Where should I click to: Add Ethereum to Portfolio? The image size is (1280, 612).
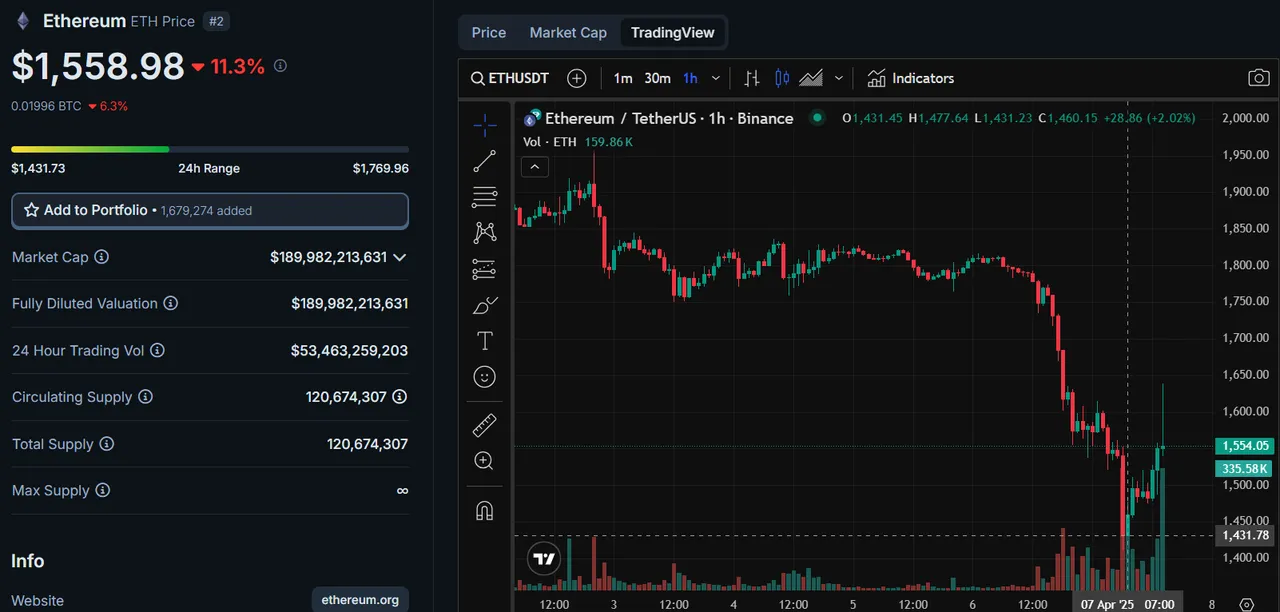(210, 210)
